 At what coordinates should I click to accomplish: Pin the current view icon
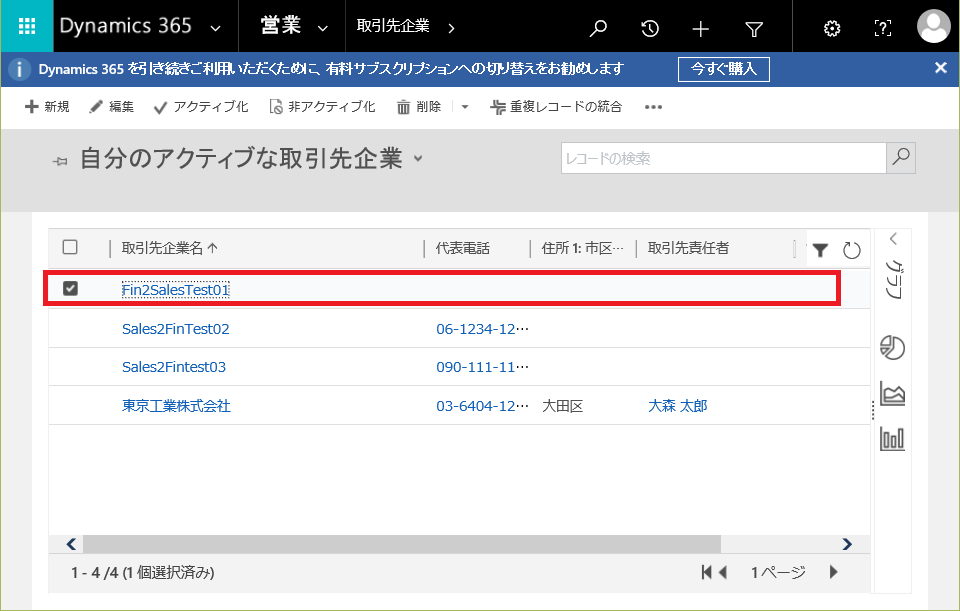[60, 162]
